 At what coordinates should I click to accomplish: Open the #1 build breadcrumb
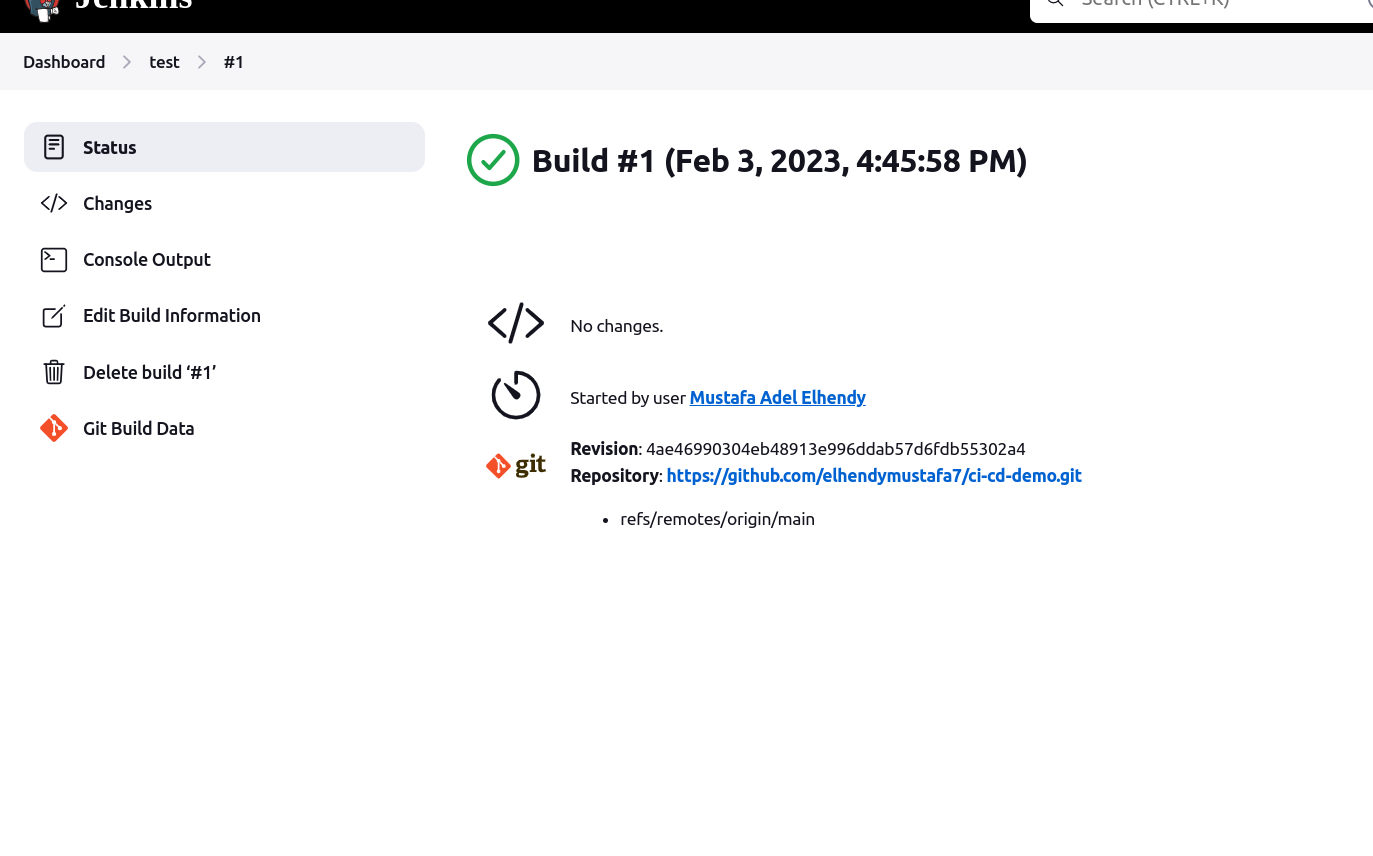coord(234,62)
